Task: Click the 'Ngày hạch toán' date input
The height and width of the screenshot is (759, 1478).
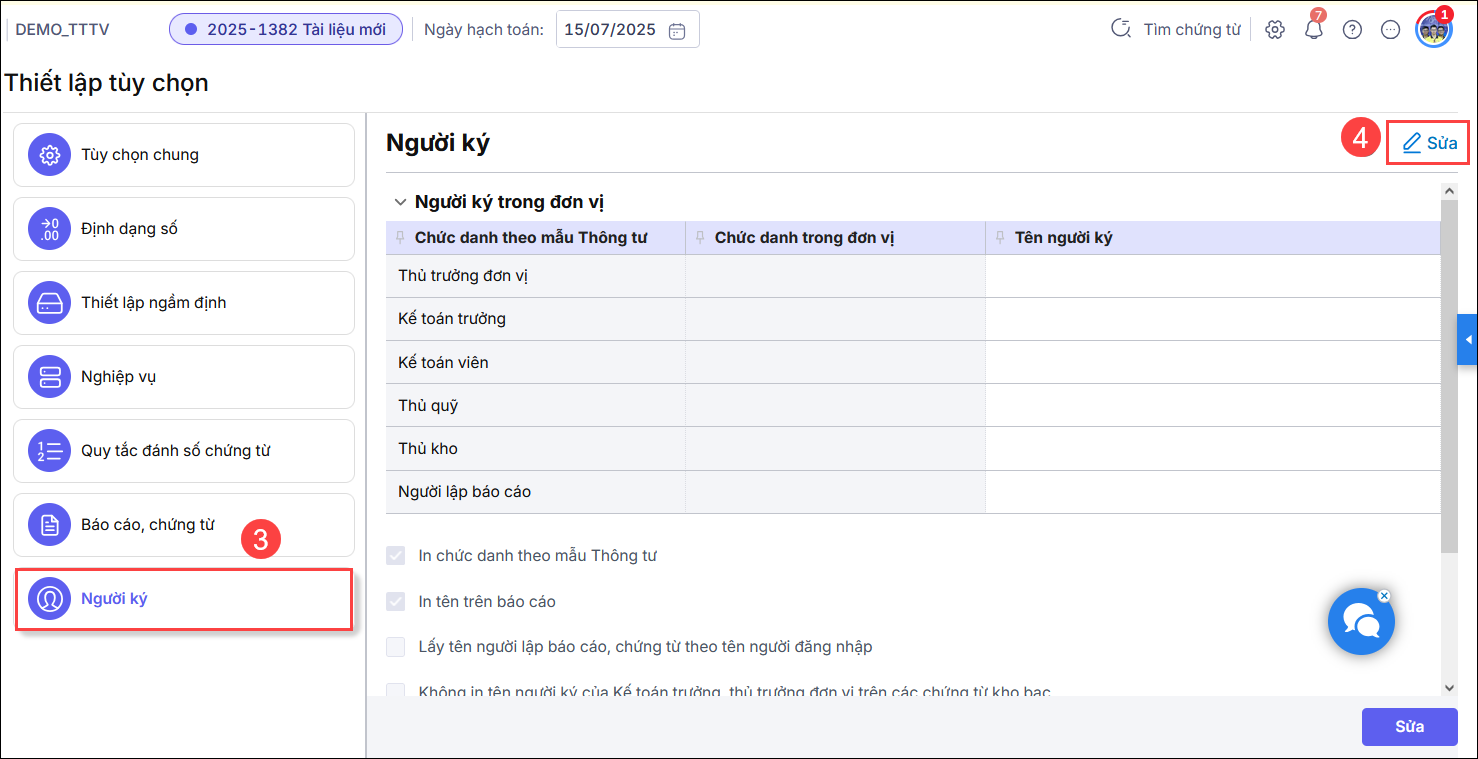Action: point(610,30)
